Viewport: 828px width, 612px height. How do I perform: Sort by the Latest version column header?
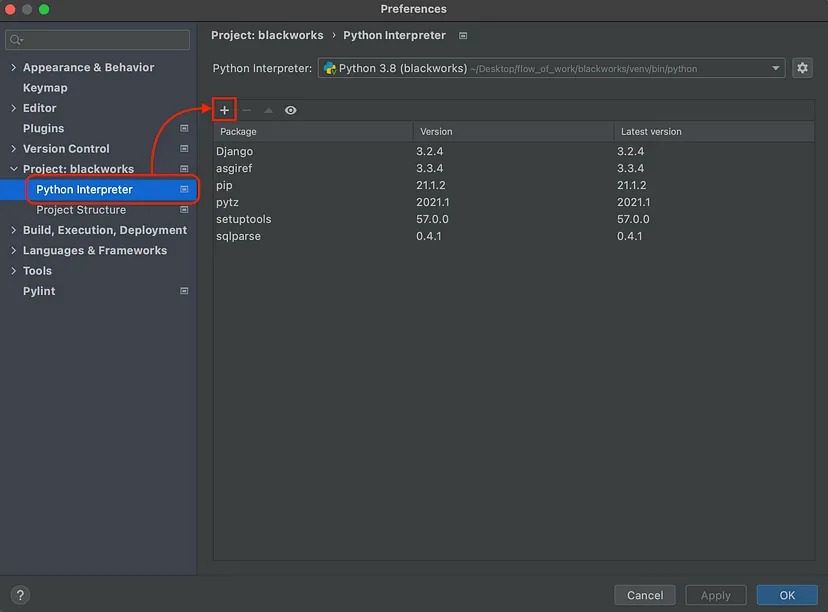click(714, 131)
